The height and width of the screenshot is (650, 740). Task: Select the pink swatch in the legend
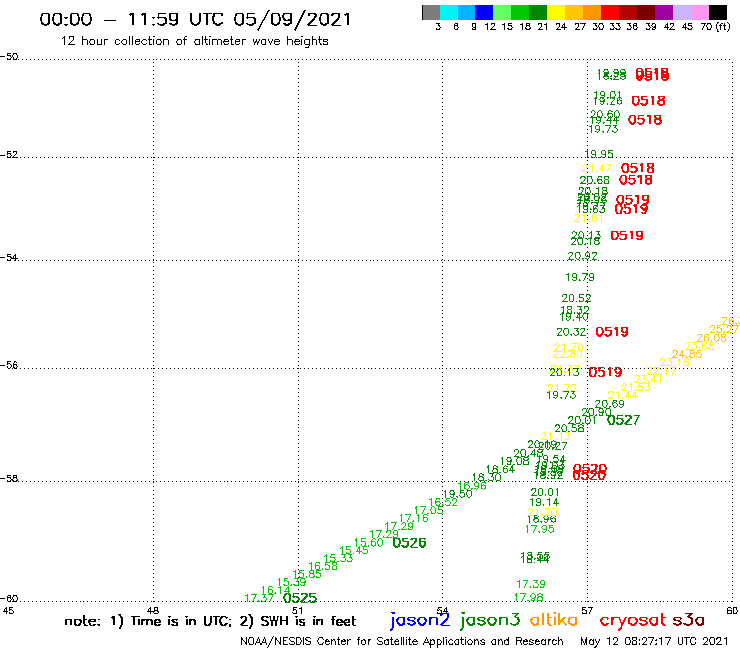699,12
